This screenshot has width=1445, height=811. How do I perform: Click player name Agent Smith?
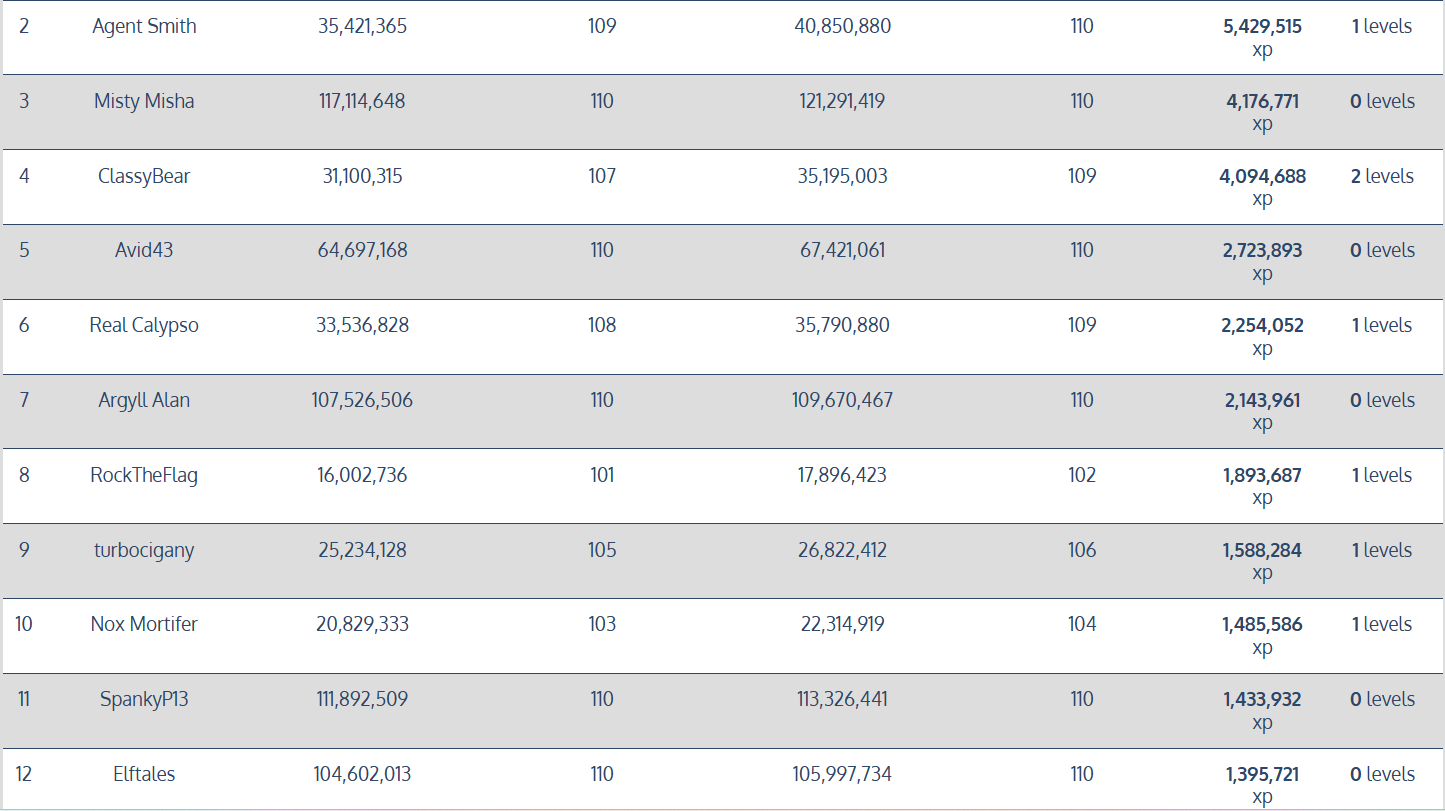(x=144, y=27)
